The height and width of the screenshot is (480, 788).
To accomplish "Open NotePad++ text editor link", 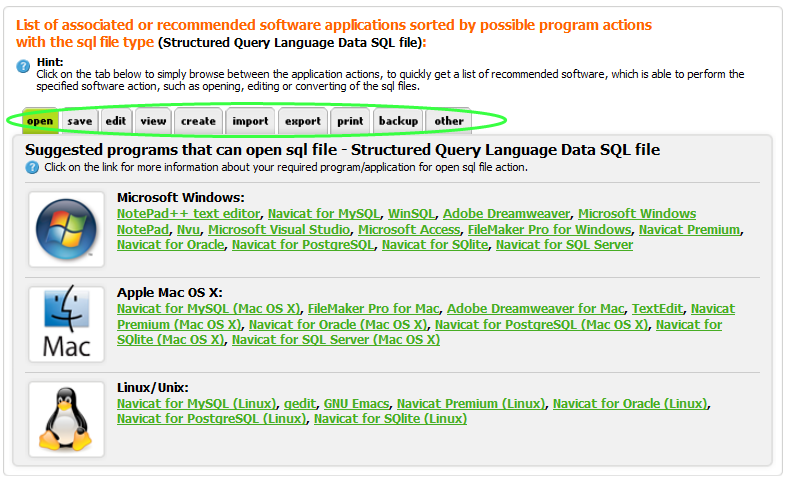I will [188, 214].
